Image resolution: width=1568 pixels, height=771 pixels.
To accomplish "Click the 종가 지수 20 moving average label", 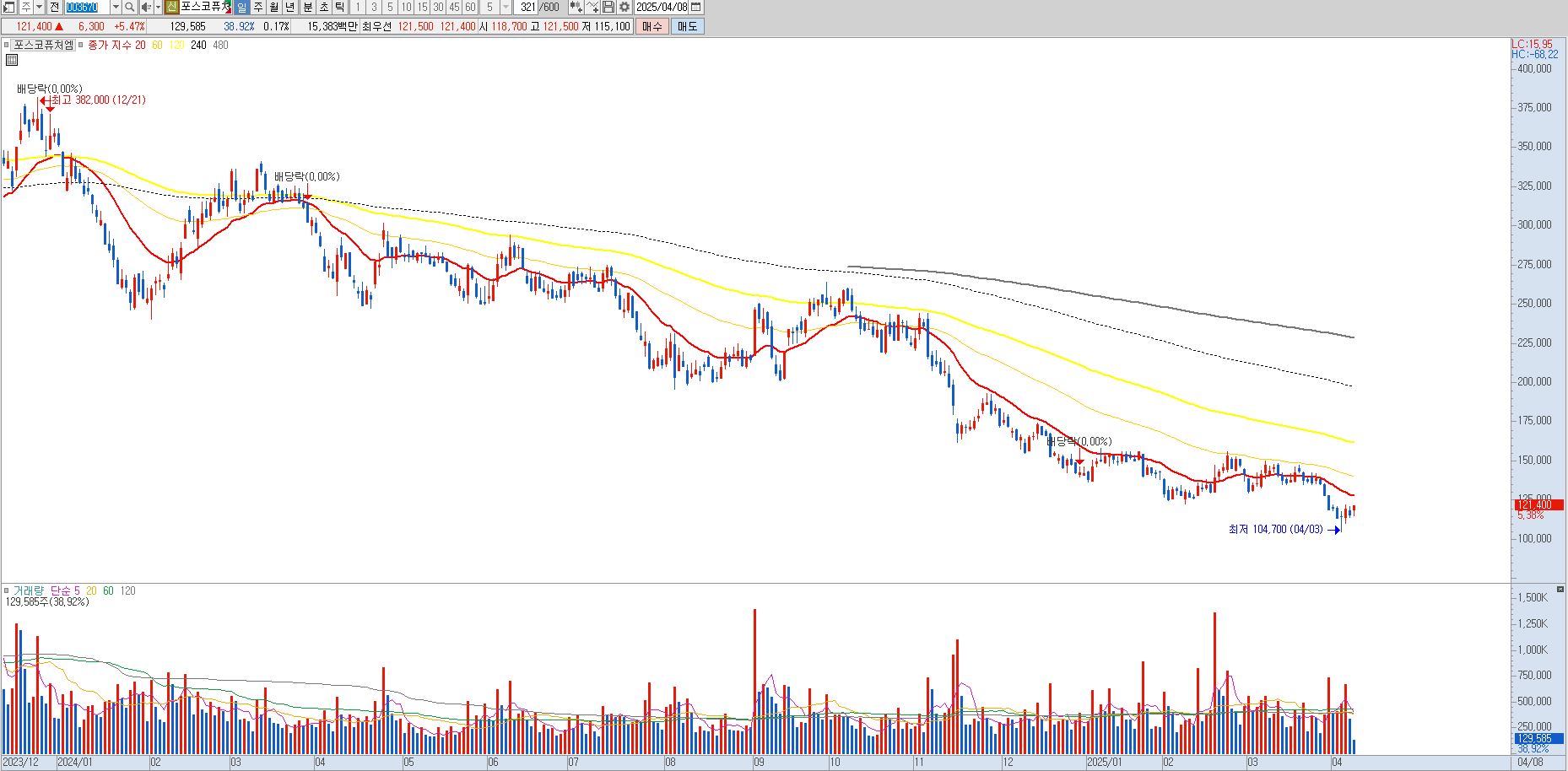I will [x=116, y=45].
